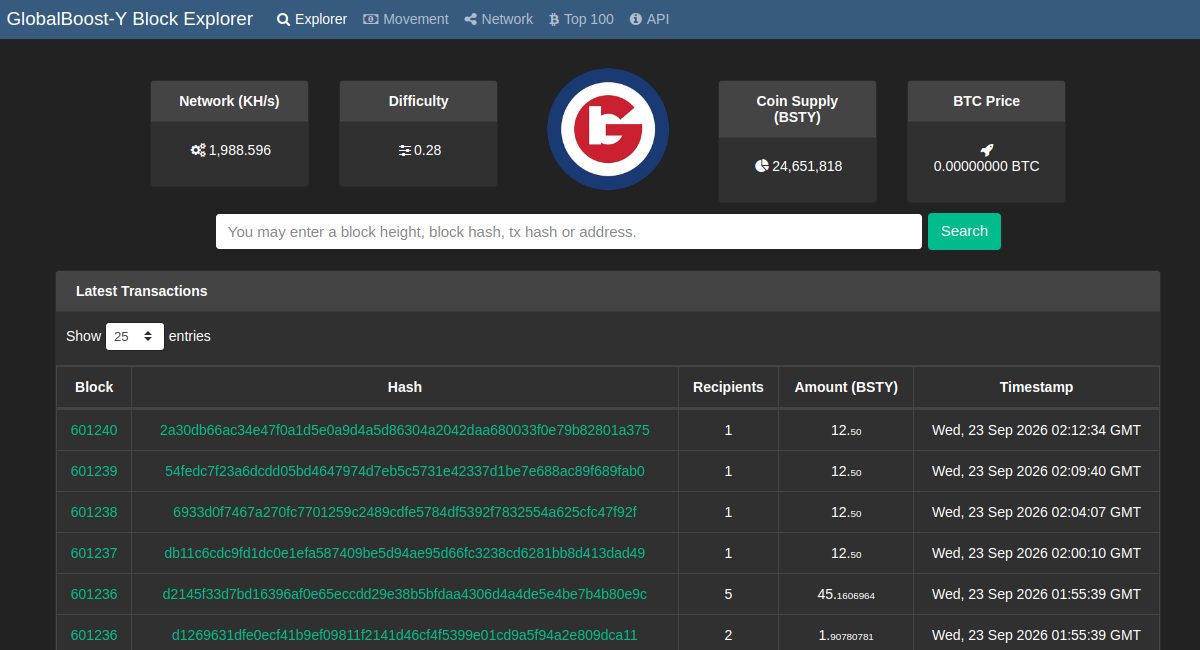Open block 601236 with 5 recipients
This screenshot has width=1200, height=650.
(94, 594)
